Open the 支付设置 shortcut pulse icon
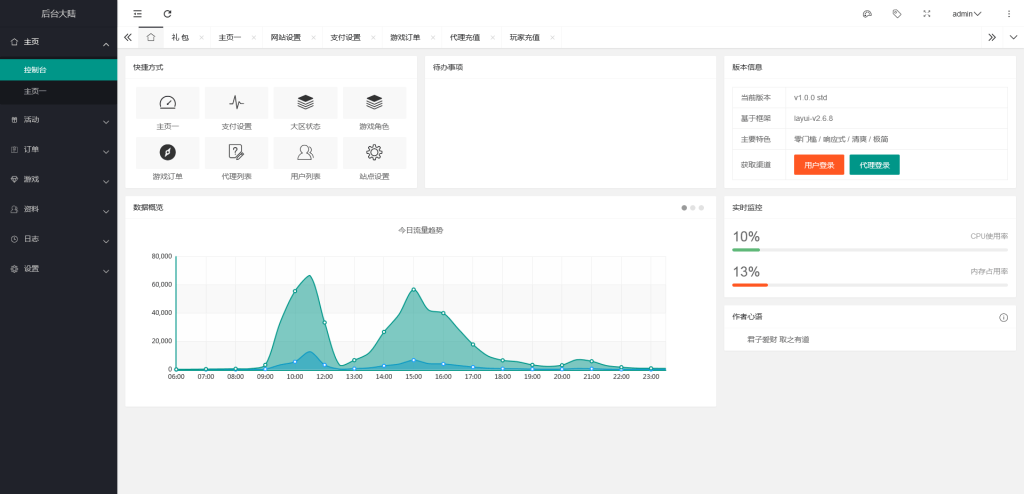 tap(236, 102)
